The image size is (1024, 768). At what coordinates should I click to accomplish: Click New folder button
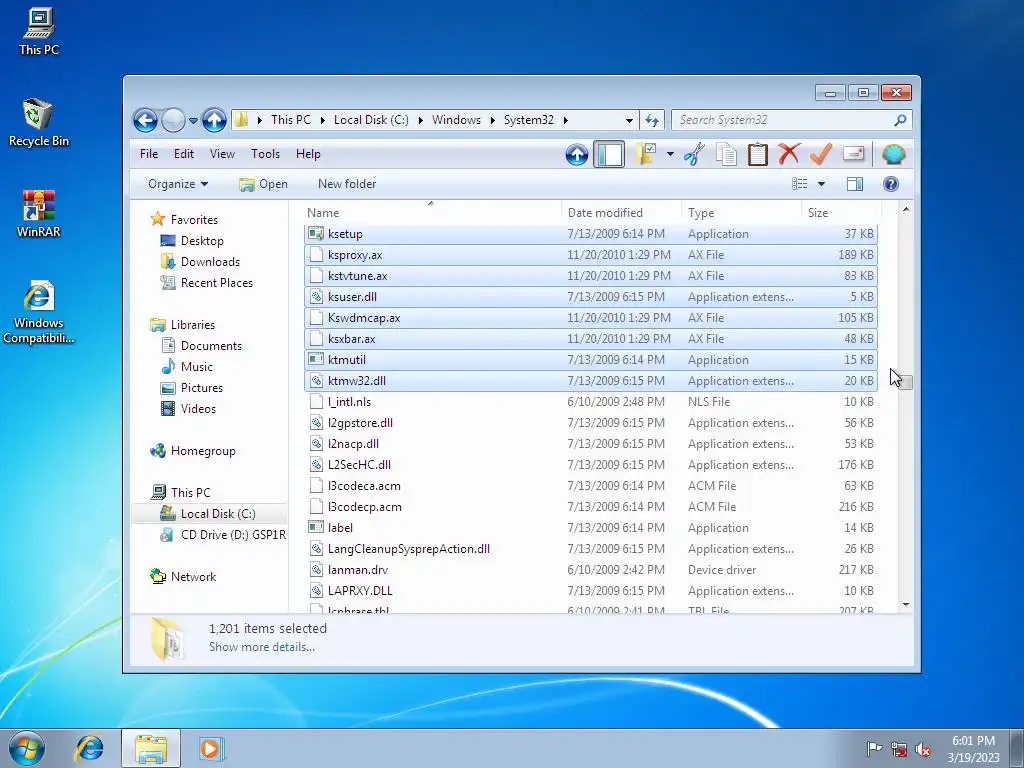click(x=347, y=184)
